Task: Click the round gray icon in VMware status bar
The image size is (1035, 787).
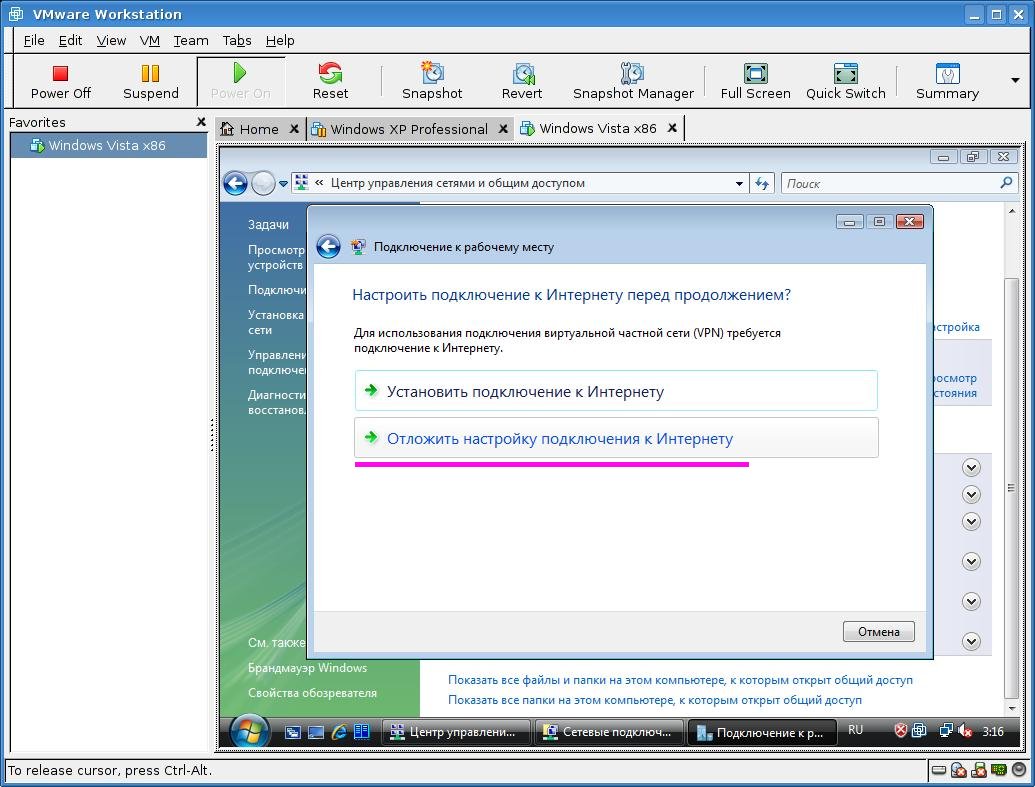Action: coord(1018,770)
